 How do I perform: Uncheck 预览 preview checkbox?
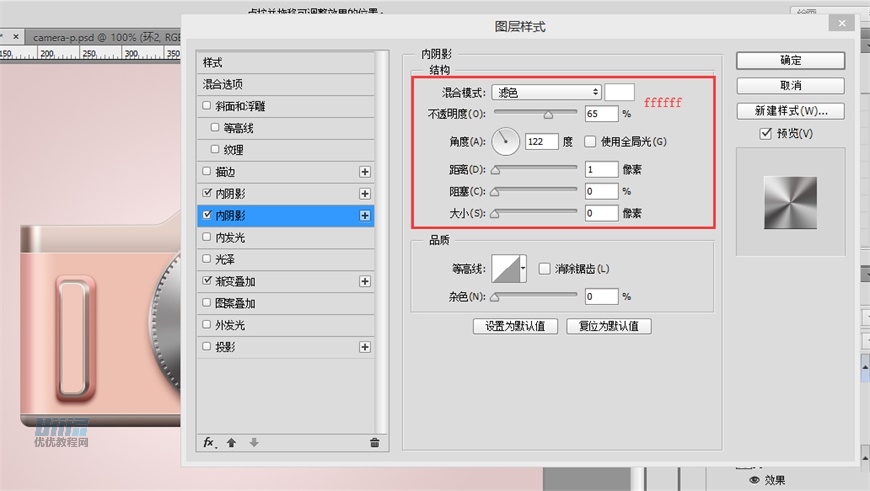pyautogui.click(x=766, y=133)
